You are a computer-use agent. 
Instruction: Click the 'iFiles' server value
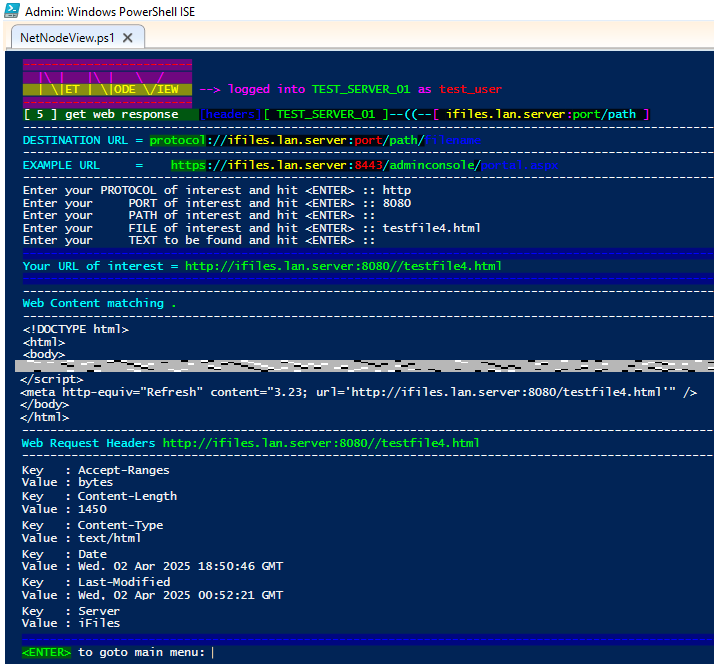[x=99, y=623]
